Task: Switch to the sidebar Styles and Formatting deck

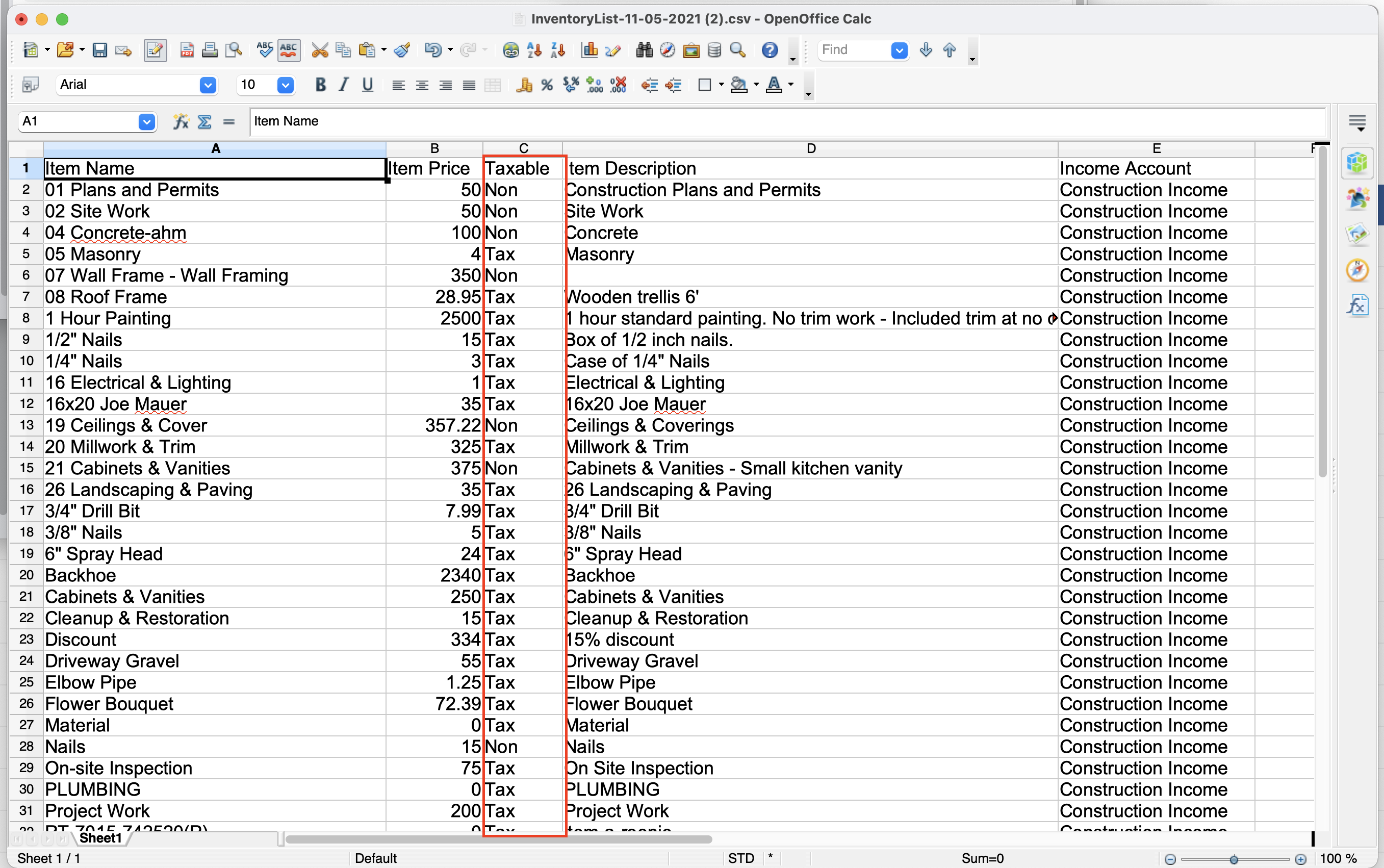Action: (1357, 198)
